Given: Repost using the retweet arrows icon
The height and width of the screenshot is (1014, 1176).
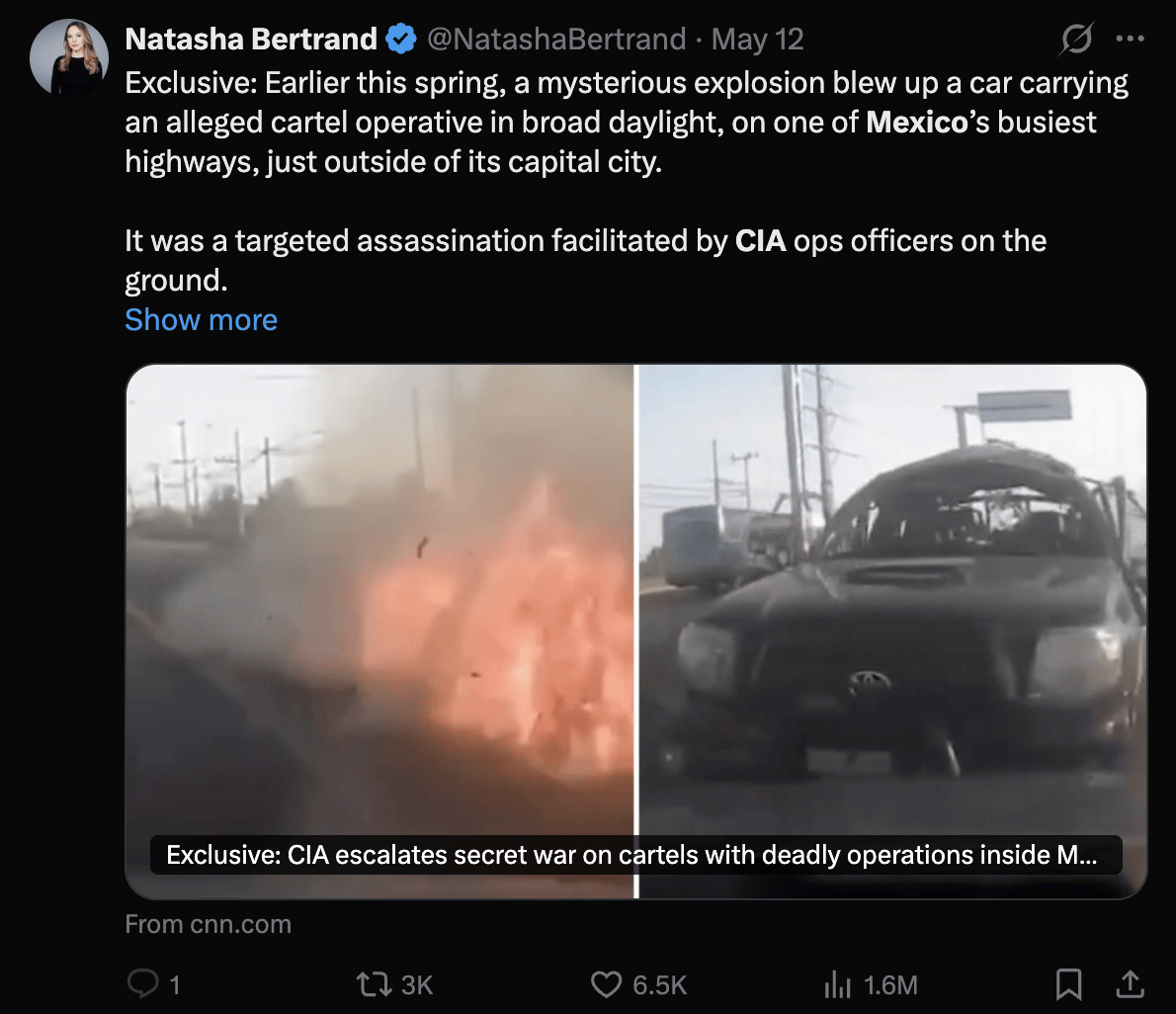Looking at the screenshot, I should [x=374, y=984].
